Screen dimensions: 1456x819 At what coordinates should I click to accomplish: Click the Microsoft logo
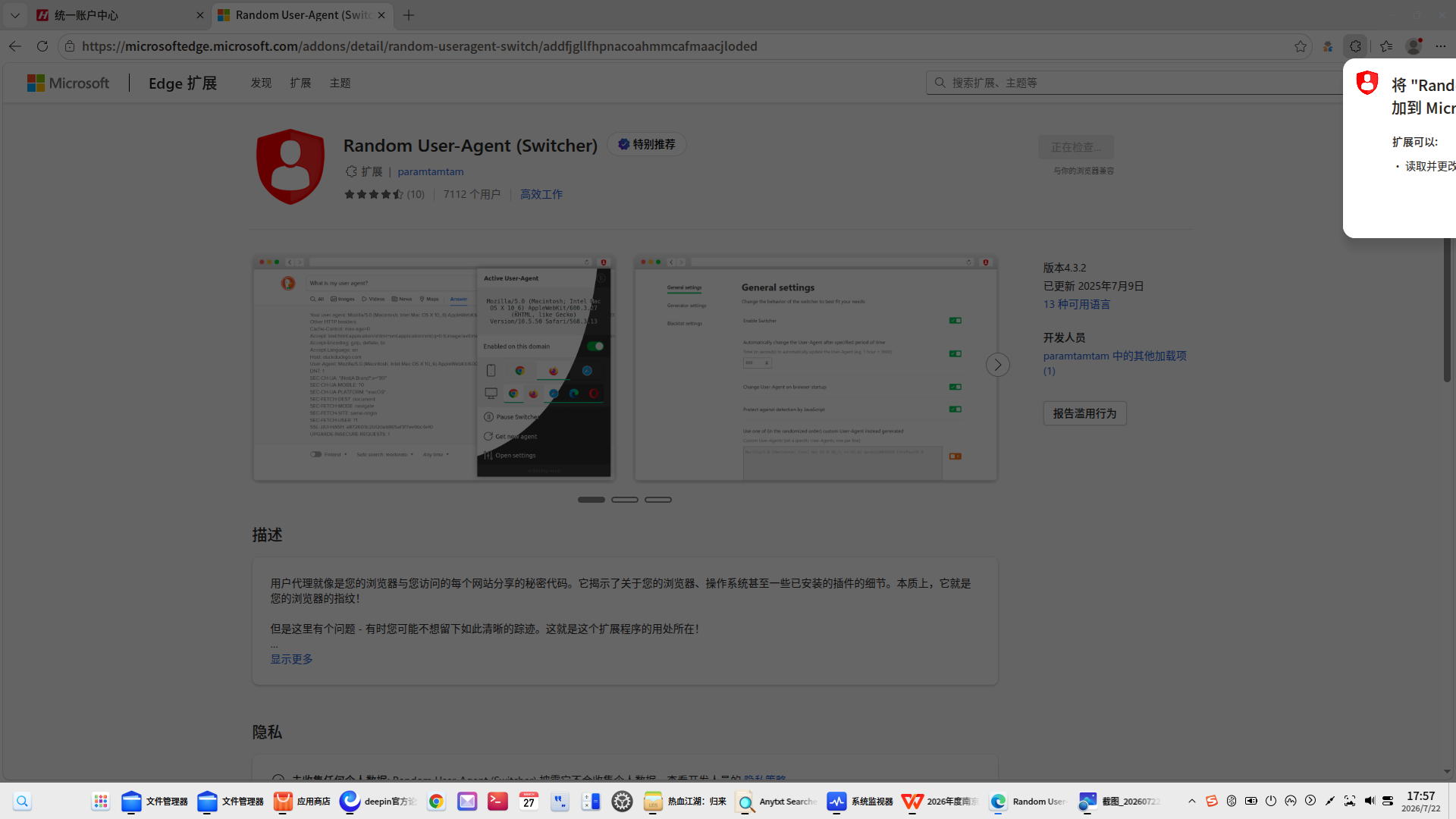tap(68, 83)
